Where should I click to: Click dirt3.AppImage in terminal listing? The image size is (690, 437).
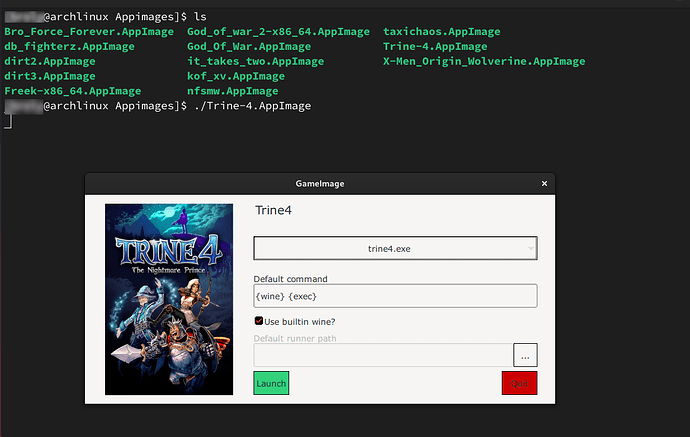[50, 76]
